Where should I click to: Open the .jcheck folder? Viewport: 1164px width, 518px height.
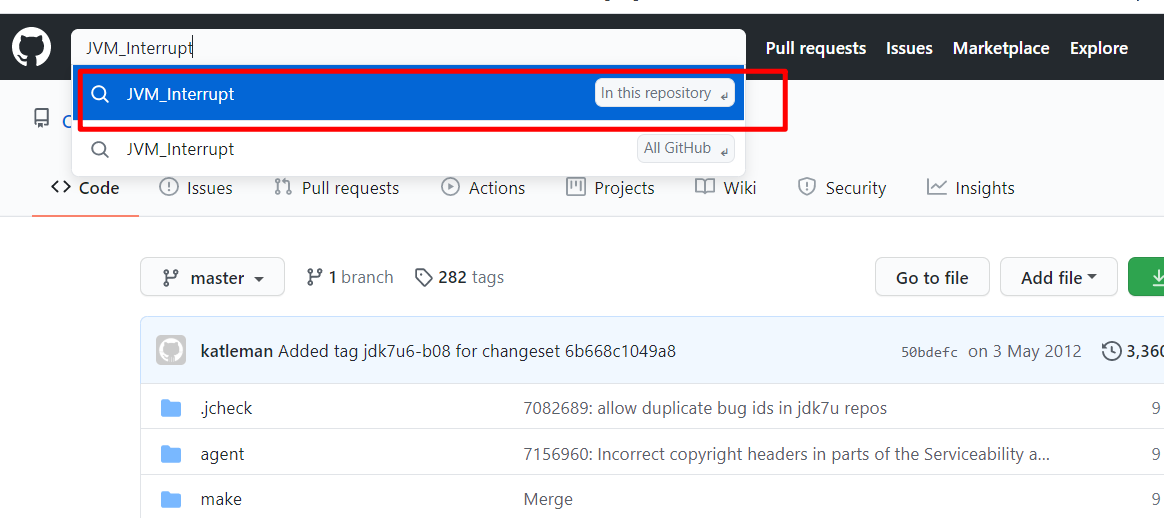pyautogui.click(x=226, y=407)
